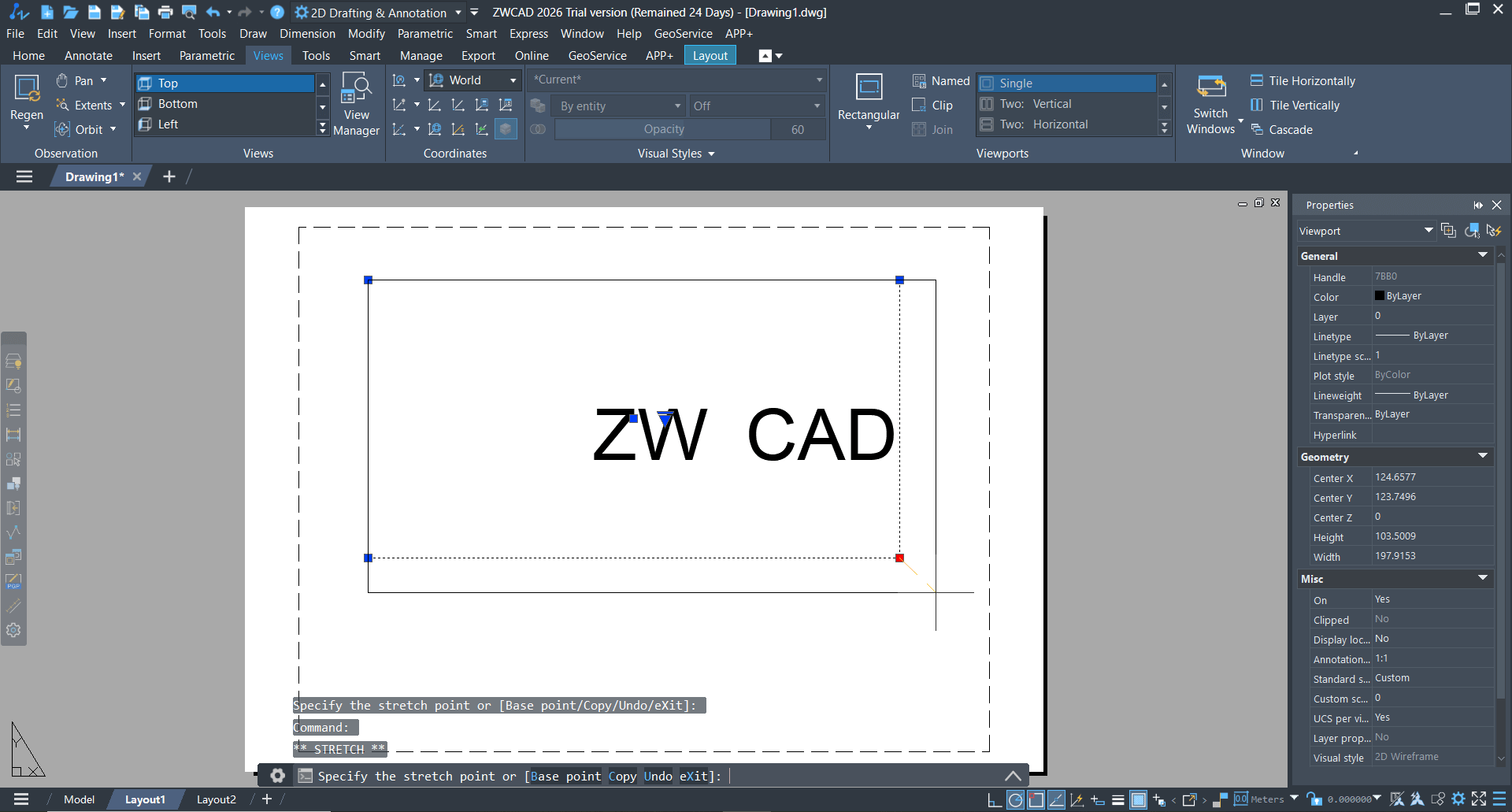
Task: Click the Height value field
Action: click(1433, 536)
